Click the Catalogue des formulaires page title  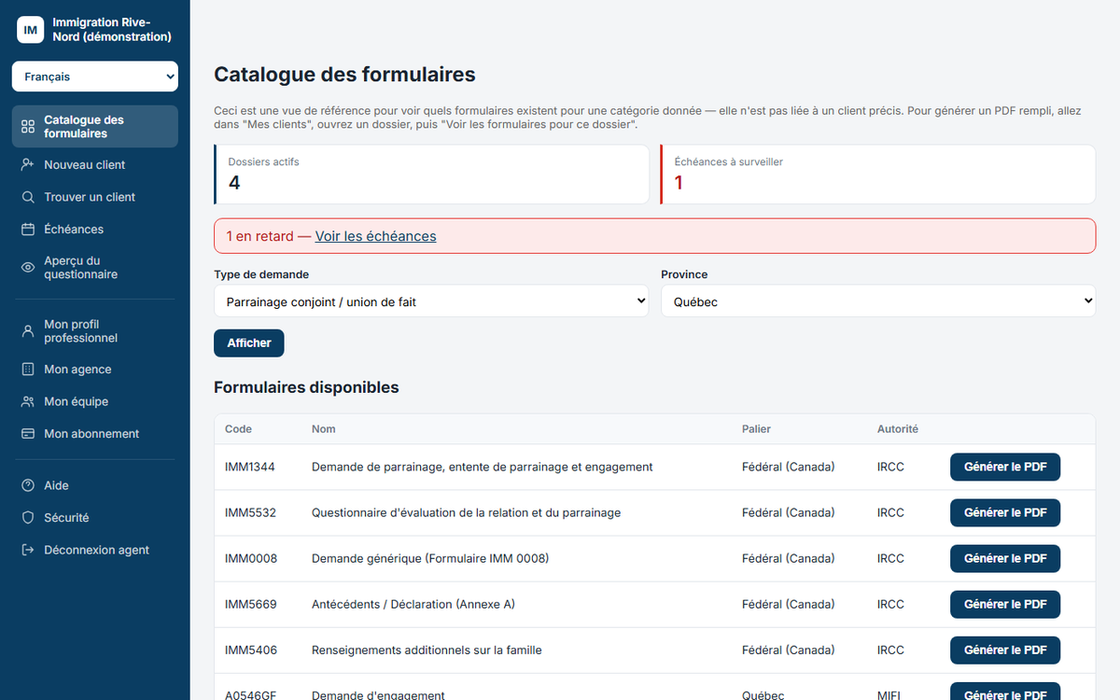point(344,74)
